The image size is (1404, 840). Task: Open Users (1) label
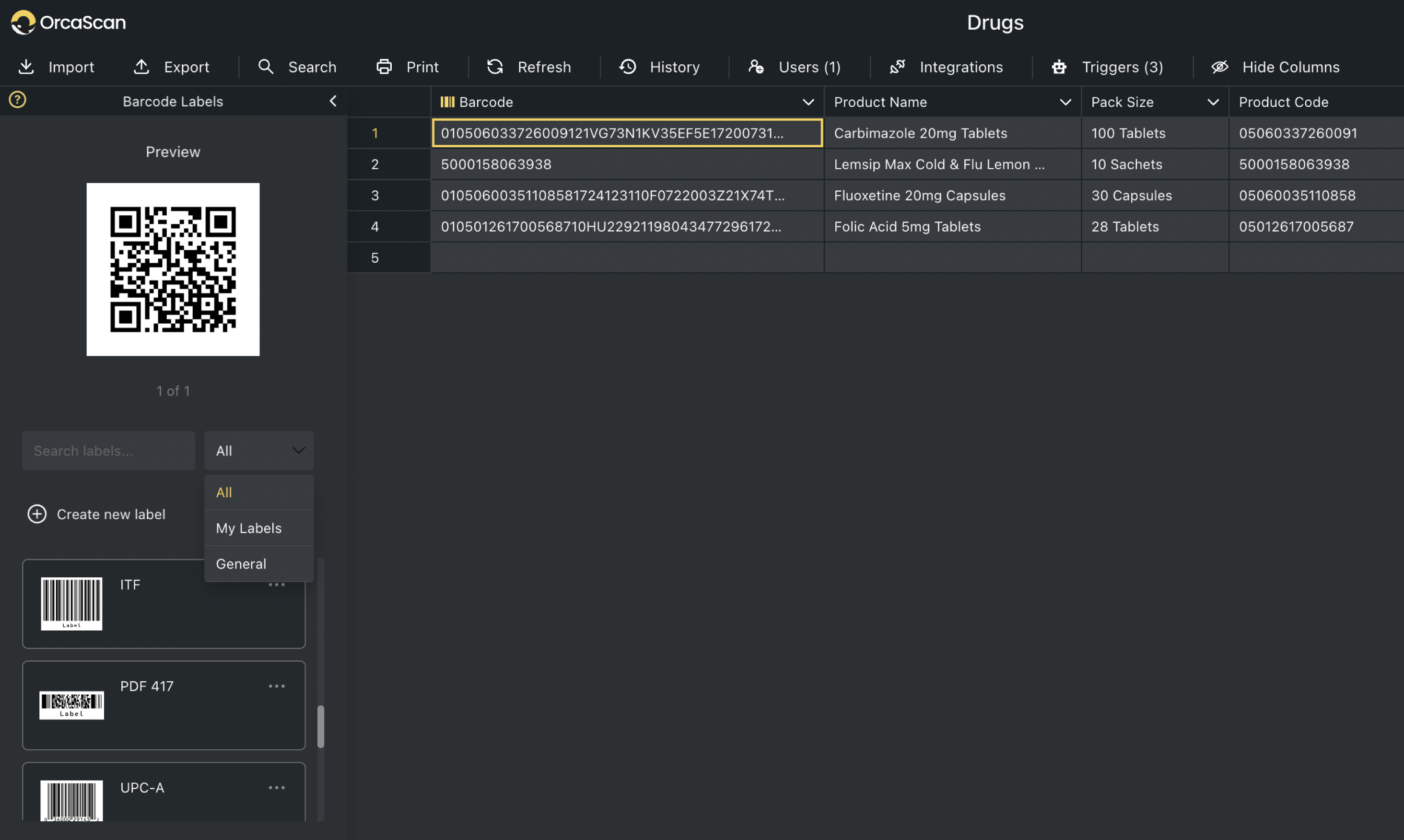810,67
